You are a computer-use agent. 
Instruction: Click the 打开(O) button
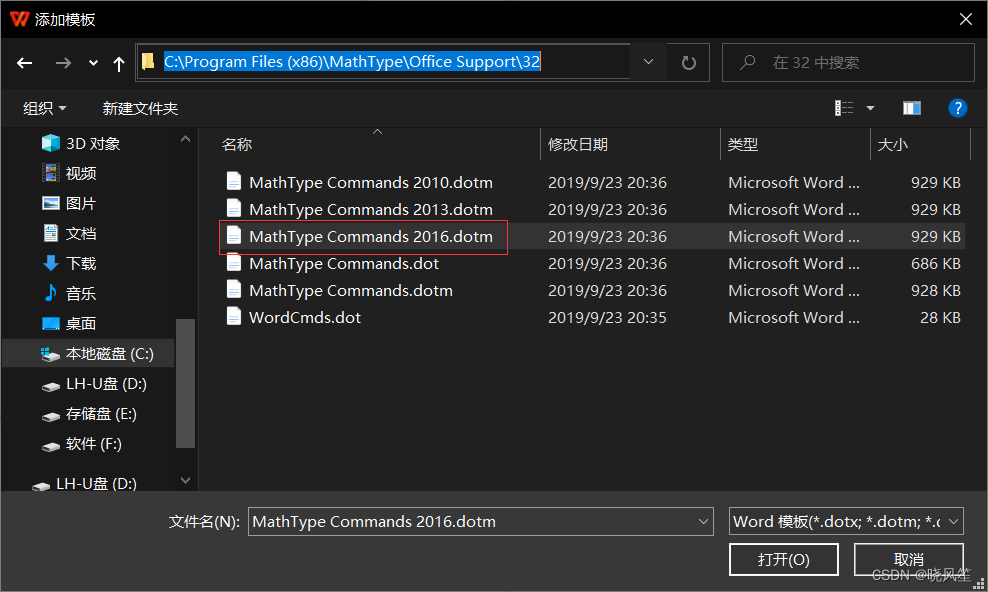pos(783,559)
